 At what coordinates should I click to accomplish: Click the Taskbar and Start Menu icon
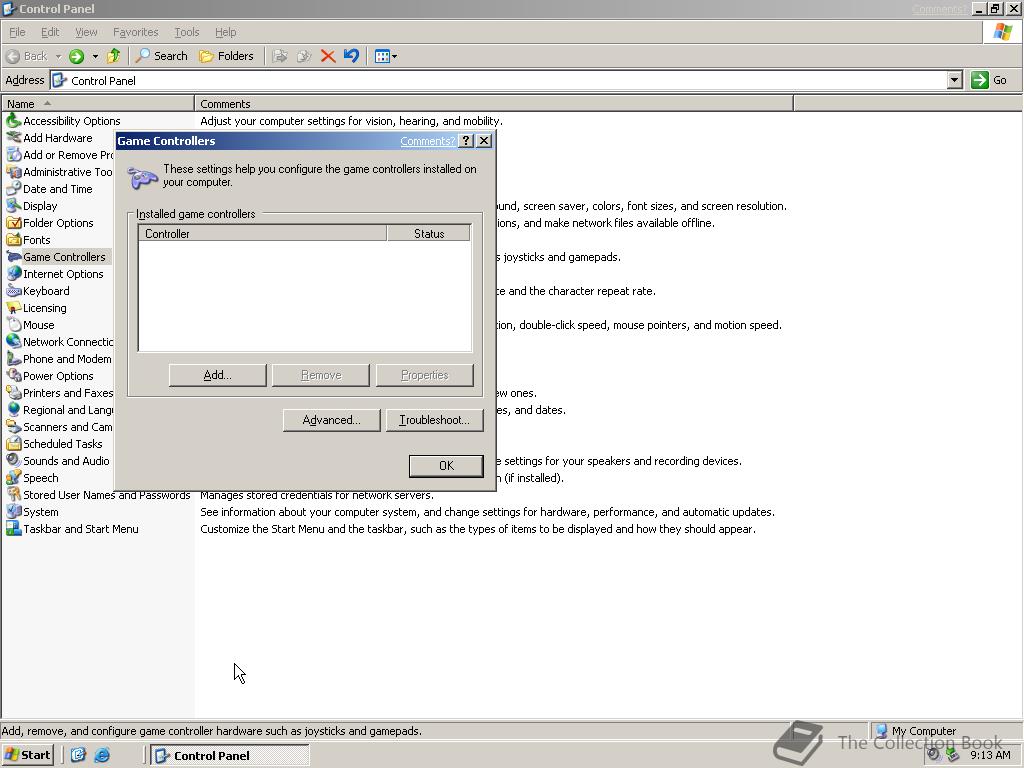pos(13,528)
